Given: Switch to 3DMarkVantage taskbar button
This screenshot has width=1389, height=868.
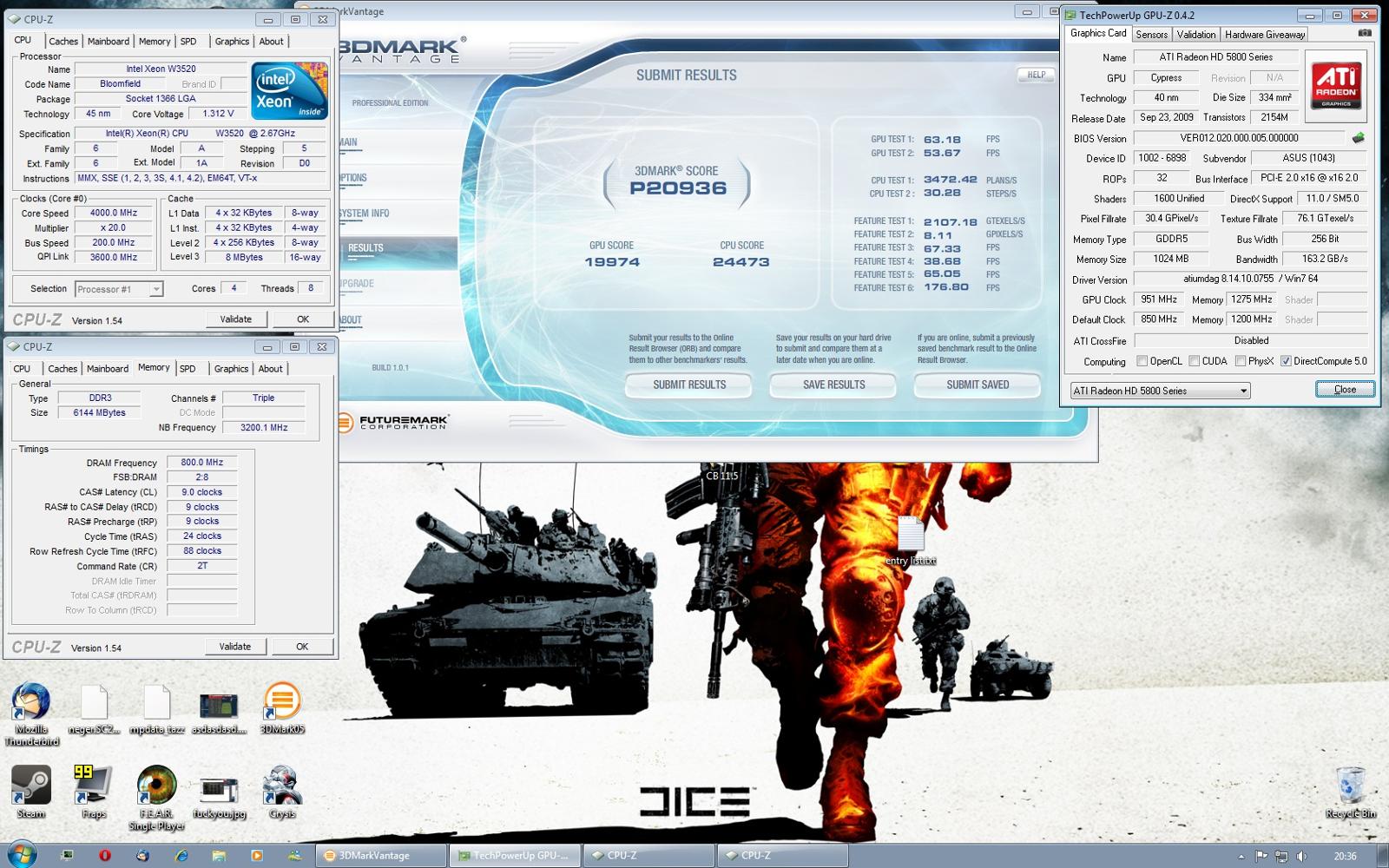Looking at the screenshot, I should 381,856.
